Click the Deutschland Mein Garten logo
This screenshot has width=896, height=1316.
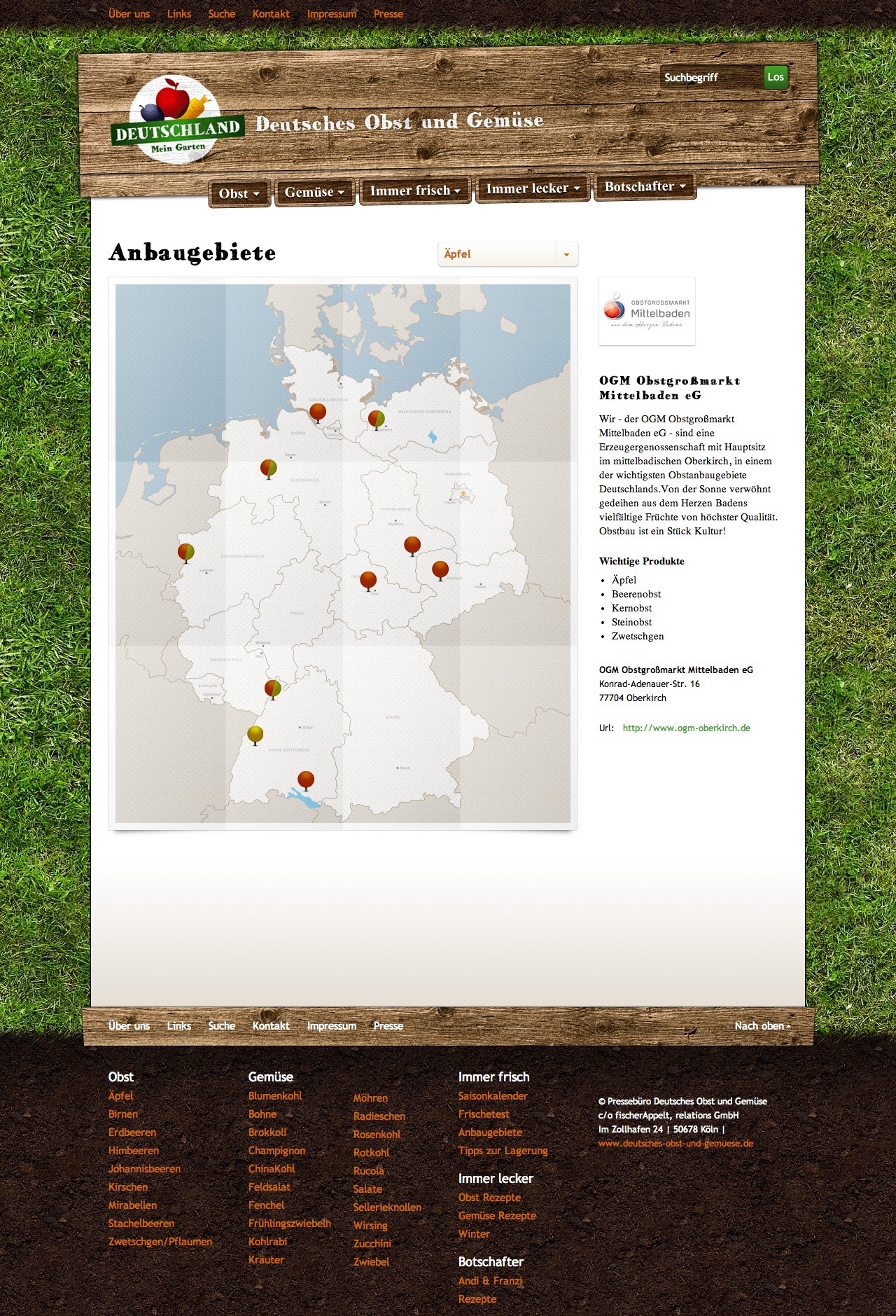(177, 120)
